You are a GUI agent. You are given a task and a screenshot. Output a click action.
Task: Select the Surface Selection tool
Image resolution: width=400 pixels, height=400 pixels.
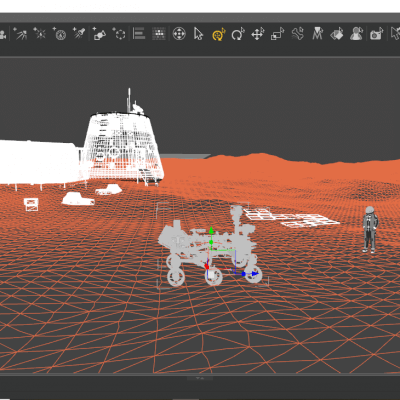click(337, 34)
